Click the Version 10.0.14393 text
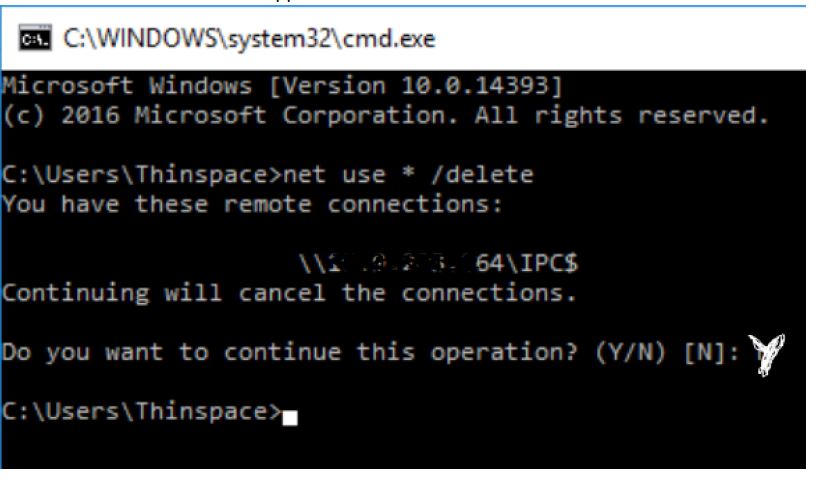 pos(416,86)
